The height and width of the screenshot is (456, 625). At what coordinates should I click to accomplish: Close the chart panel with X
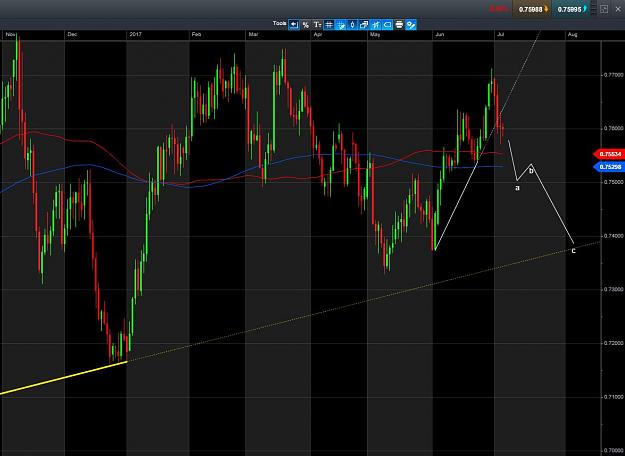(x=618, y=9)
